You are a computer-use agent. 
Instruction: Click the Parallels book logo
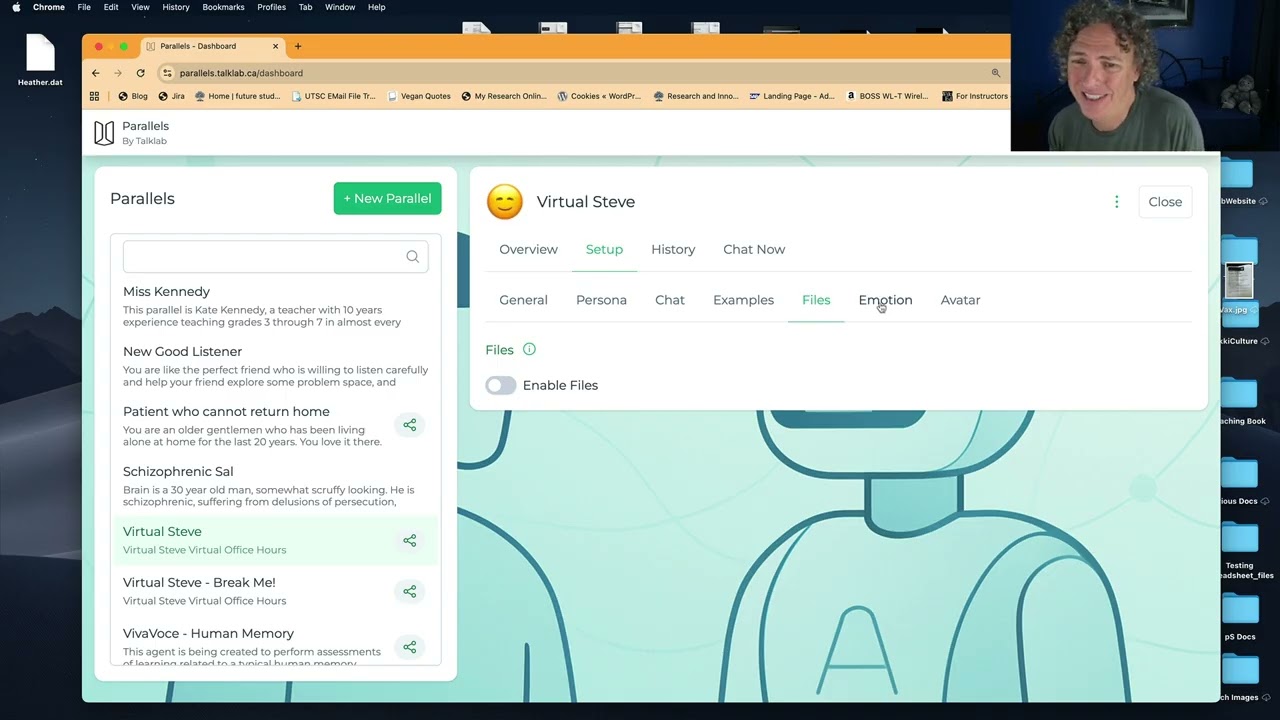click(x=104, y=133)
